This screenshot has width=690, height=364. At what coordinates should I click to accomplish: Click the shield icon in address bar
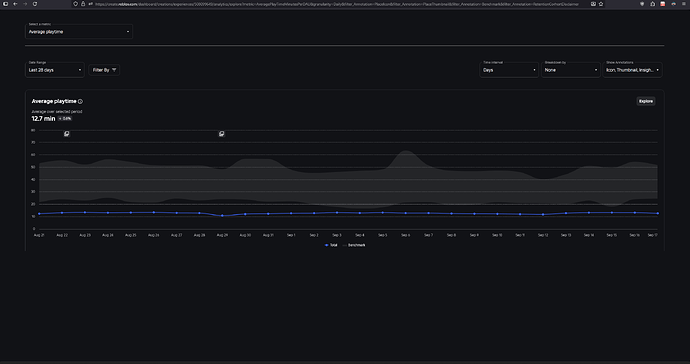click(75, 4)
